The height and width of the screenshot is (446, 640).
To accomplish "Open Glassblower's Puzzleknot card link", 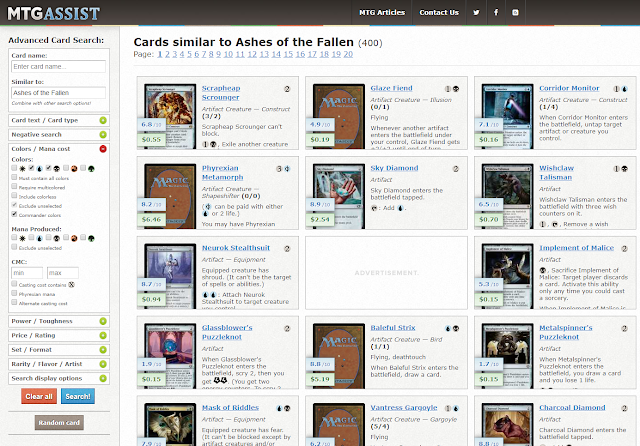I will (x=227, y=332).
